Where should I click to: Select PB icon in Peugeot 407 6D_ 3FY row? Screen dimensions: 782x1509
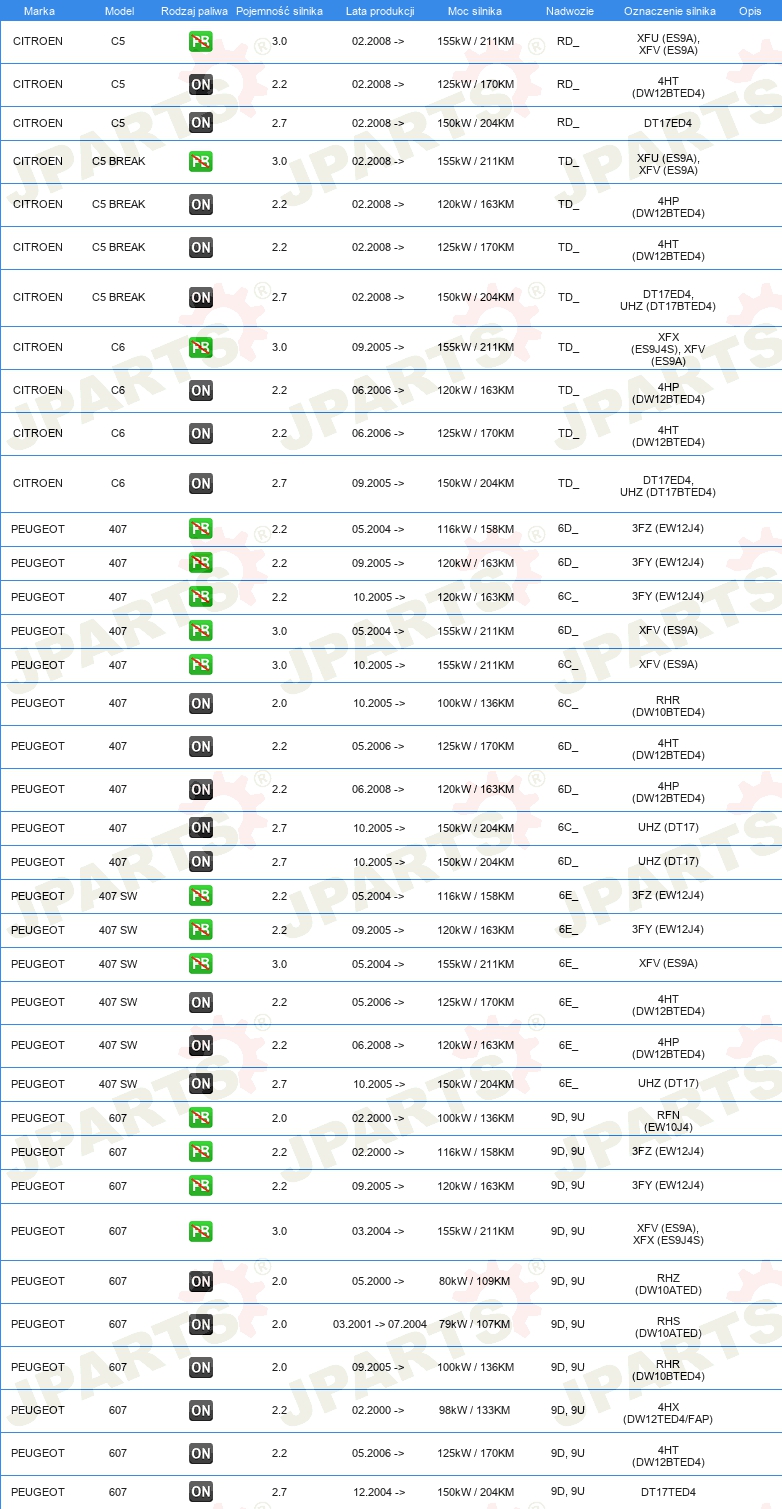click(x=201, y=562)
